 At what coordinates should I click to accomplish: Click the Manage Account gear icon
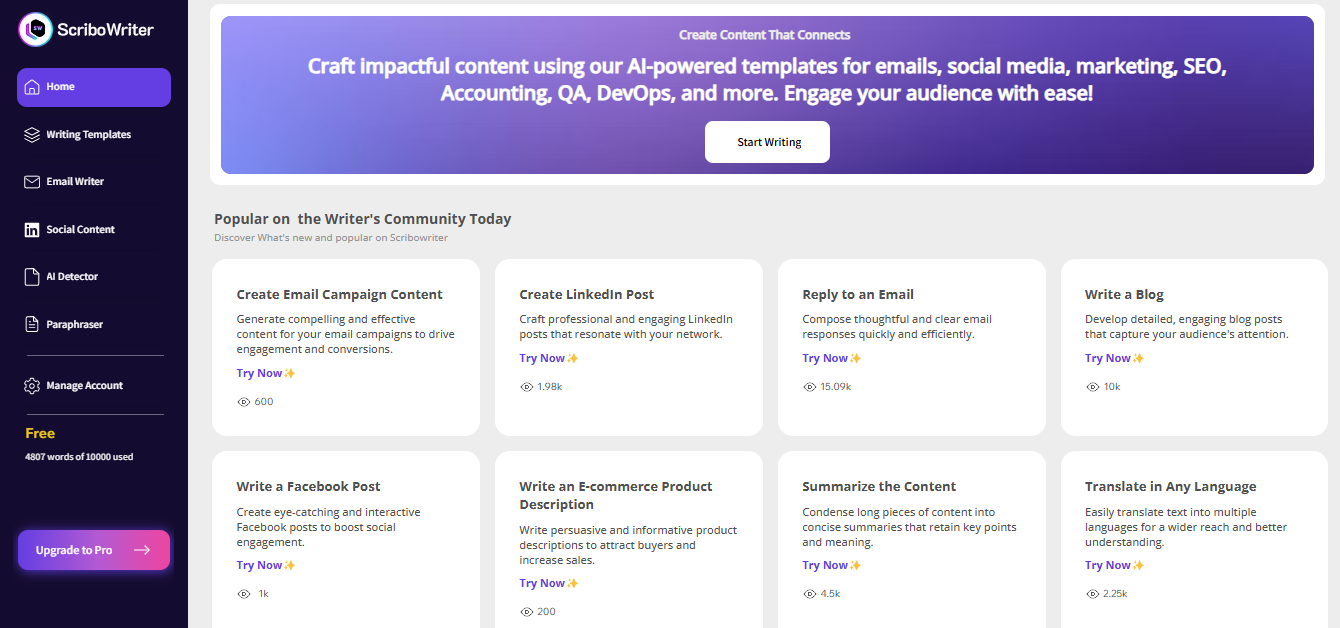tap(32, 386)
